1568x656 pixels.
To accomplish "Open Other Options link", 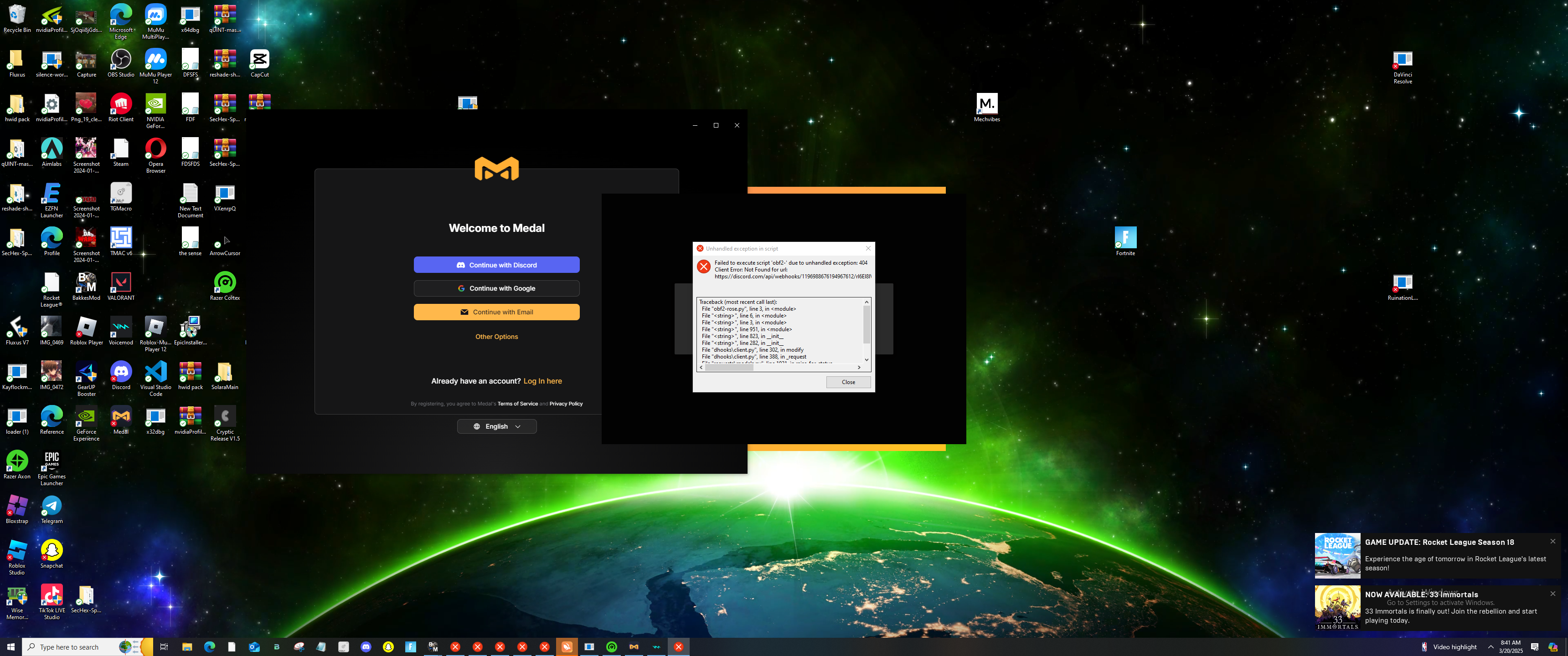I will pos(496,337).
